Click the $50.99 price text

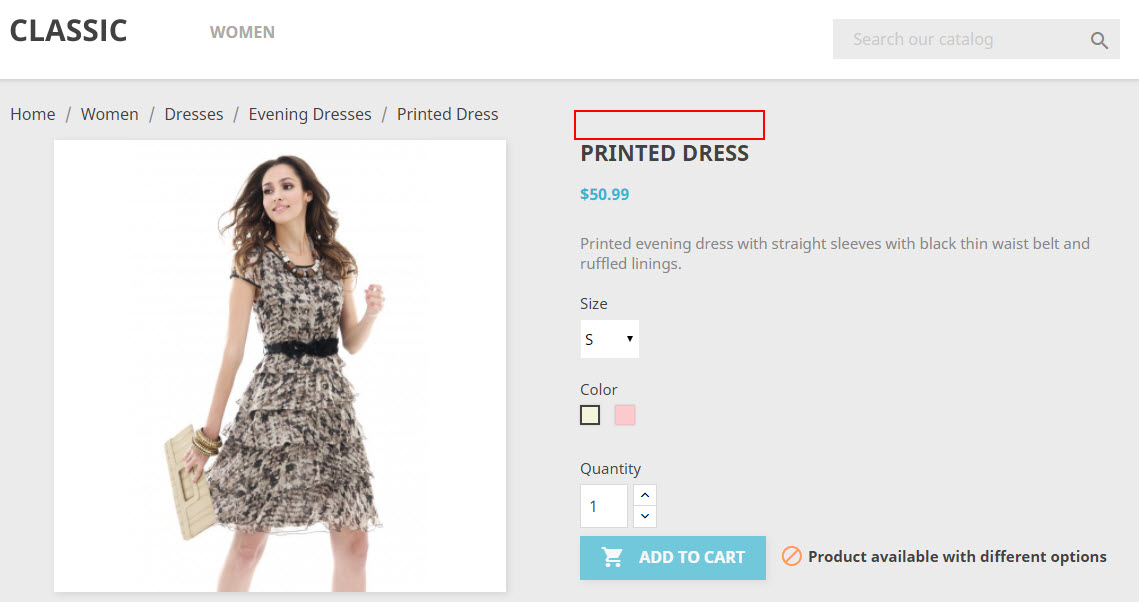pyautogui.click(x=604, y=194)
